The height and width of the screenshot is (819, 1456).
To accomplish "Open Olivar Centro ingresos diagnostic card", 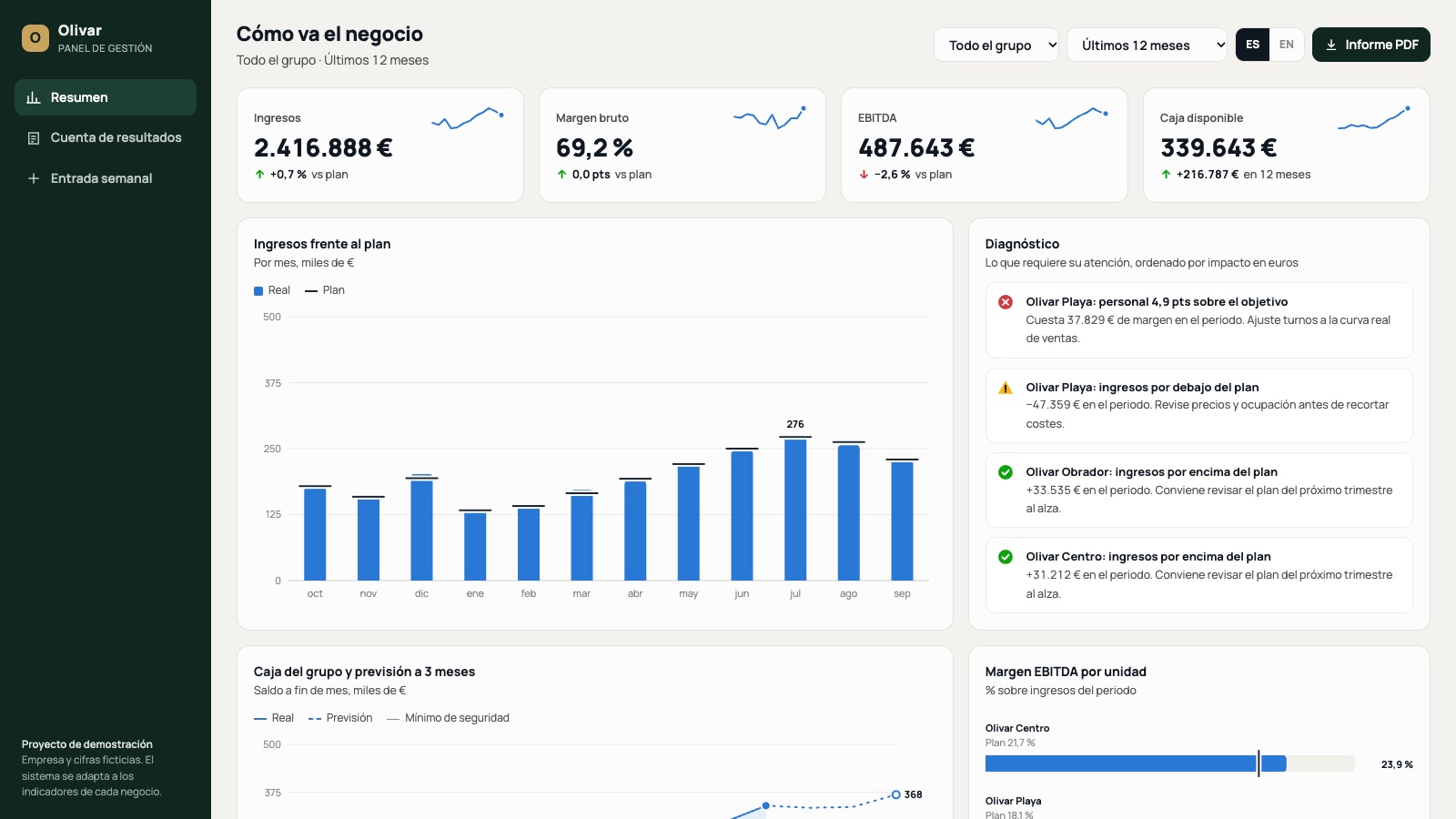I will [1199, 575].
